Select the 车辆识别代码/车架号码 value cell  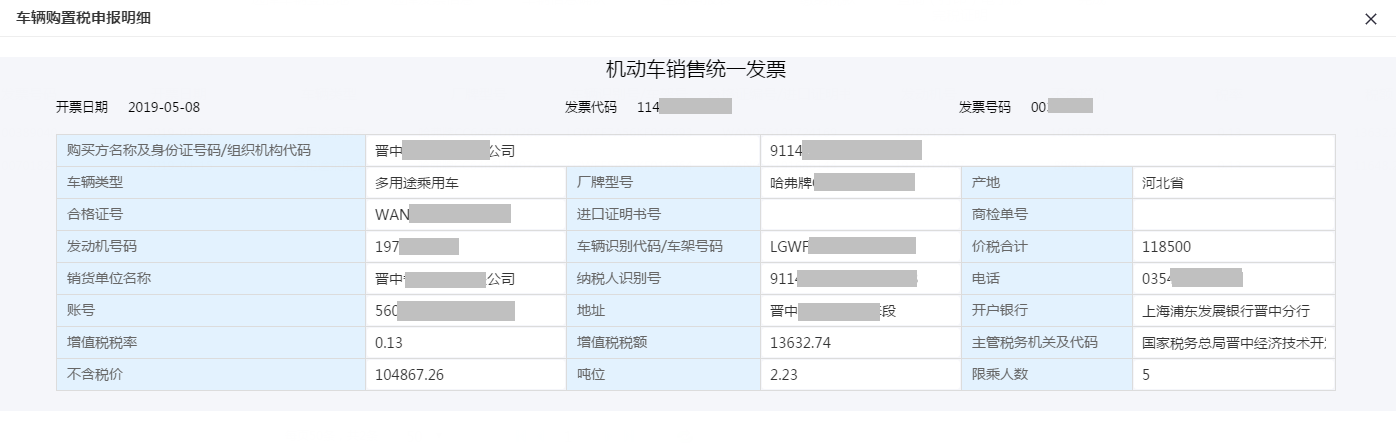coord(842,246)
